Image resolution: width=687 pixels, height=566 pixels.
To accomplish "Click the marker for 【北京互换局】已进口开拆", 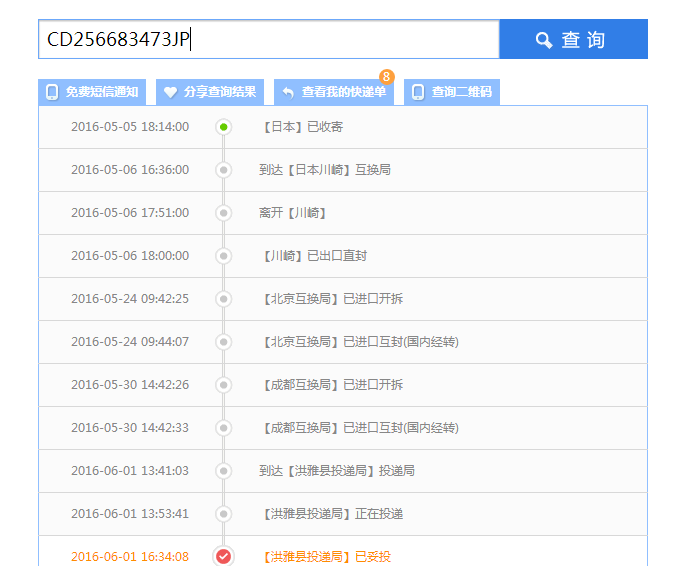I will pyautogui.click(x=223, y=299).
